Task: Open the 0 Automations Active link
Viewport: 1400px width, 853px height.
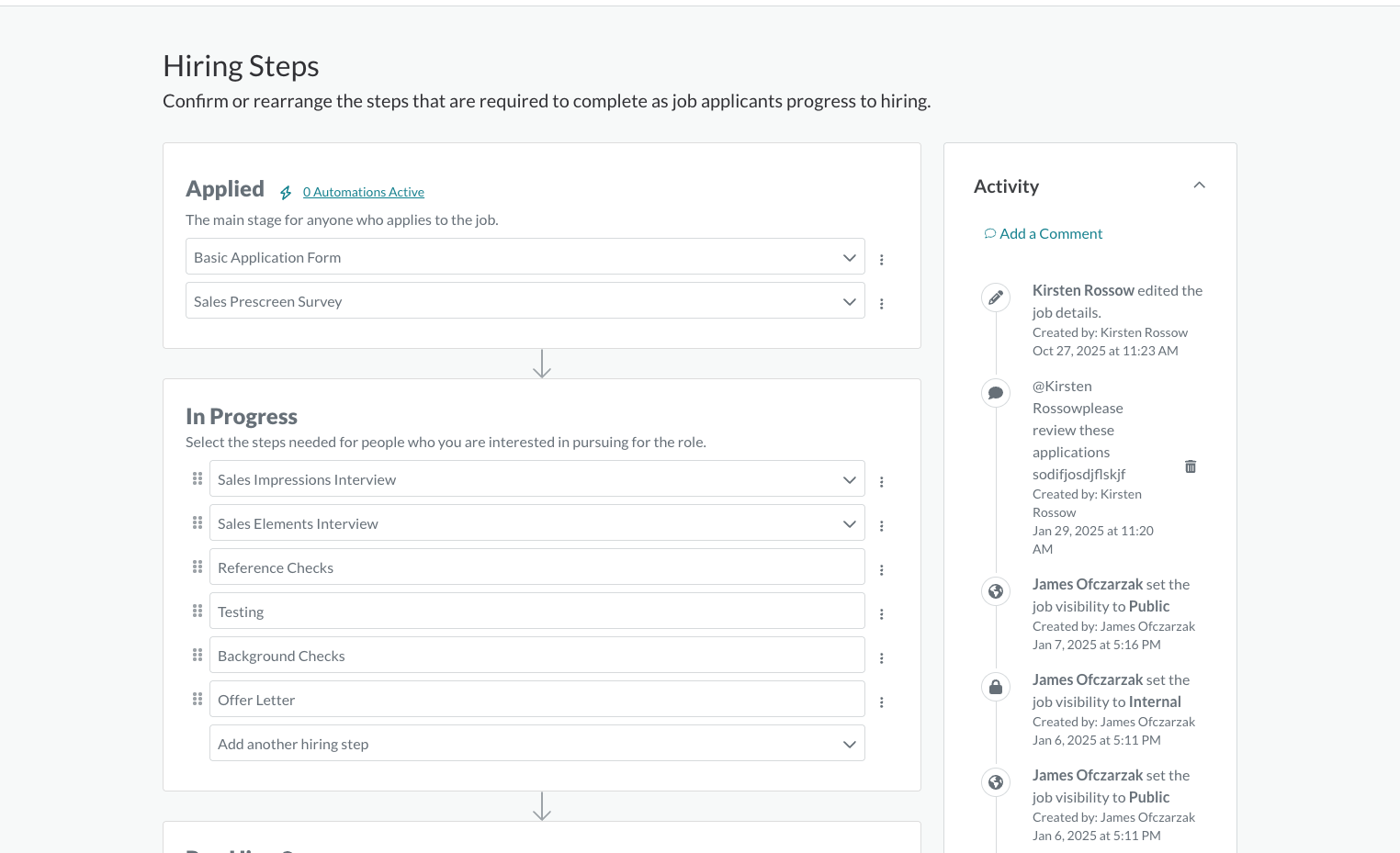Action: click(364, 192)
